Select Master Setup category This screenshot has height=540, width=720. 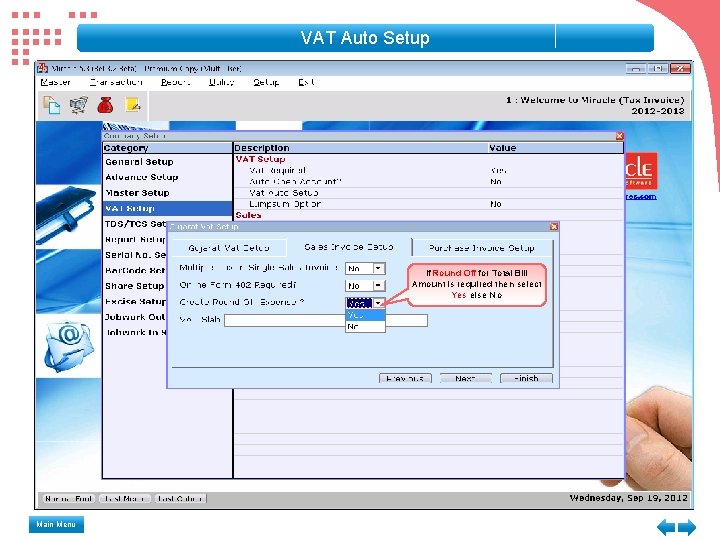coord(168,193)
